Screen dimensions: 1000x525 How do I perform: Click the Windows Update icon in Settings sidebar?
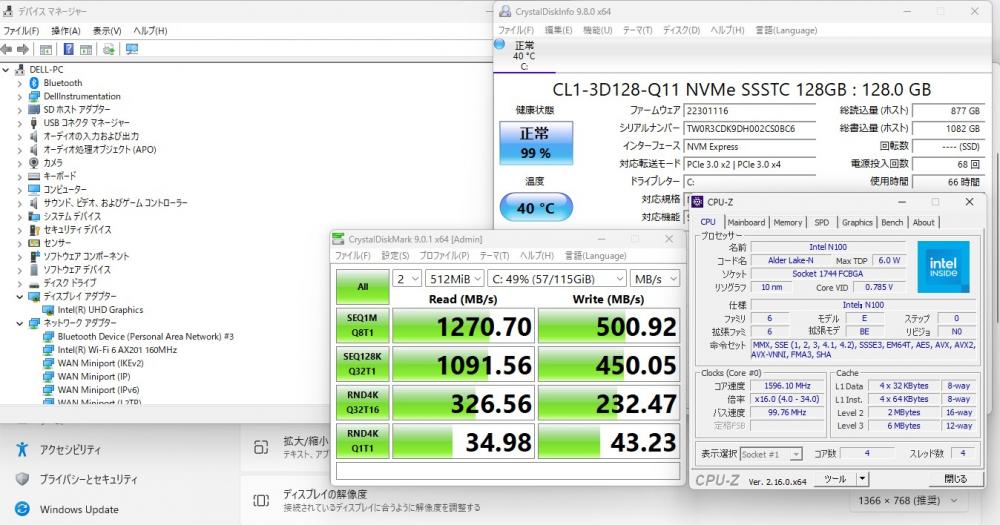(x=22, y=509)
